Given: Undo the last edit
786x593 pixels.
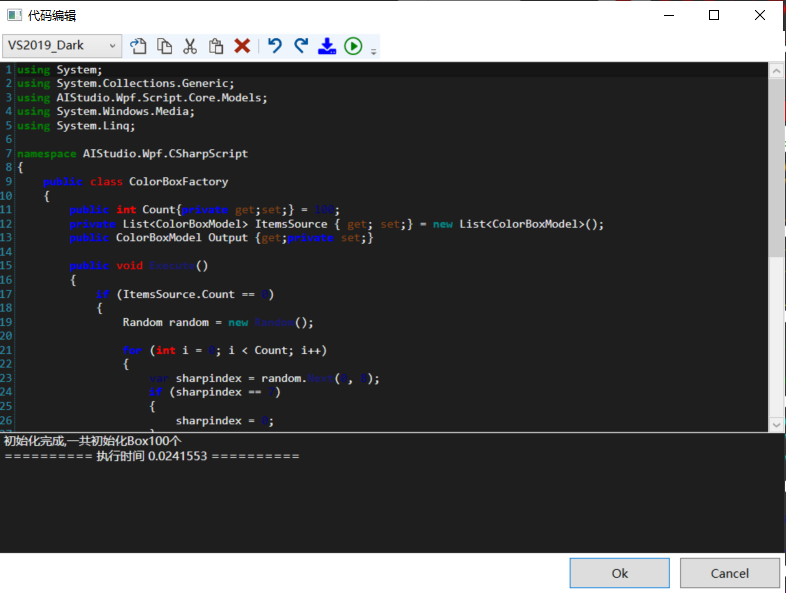Looking at the screenshot, I should coord(275,46).
